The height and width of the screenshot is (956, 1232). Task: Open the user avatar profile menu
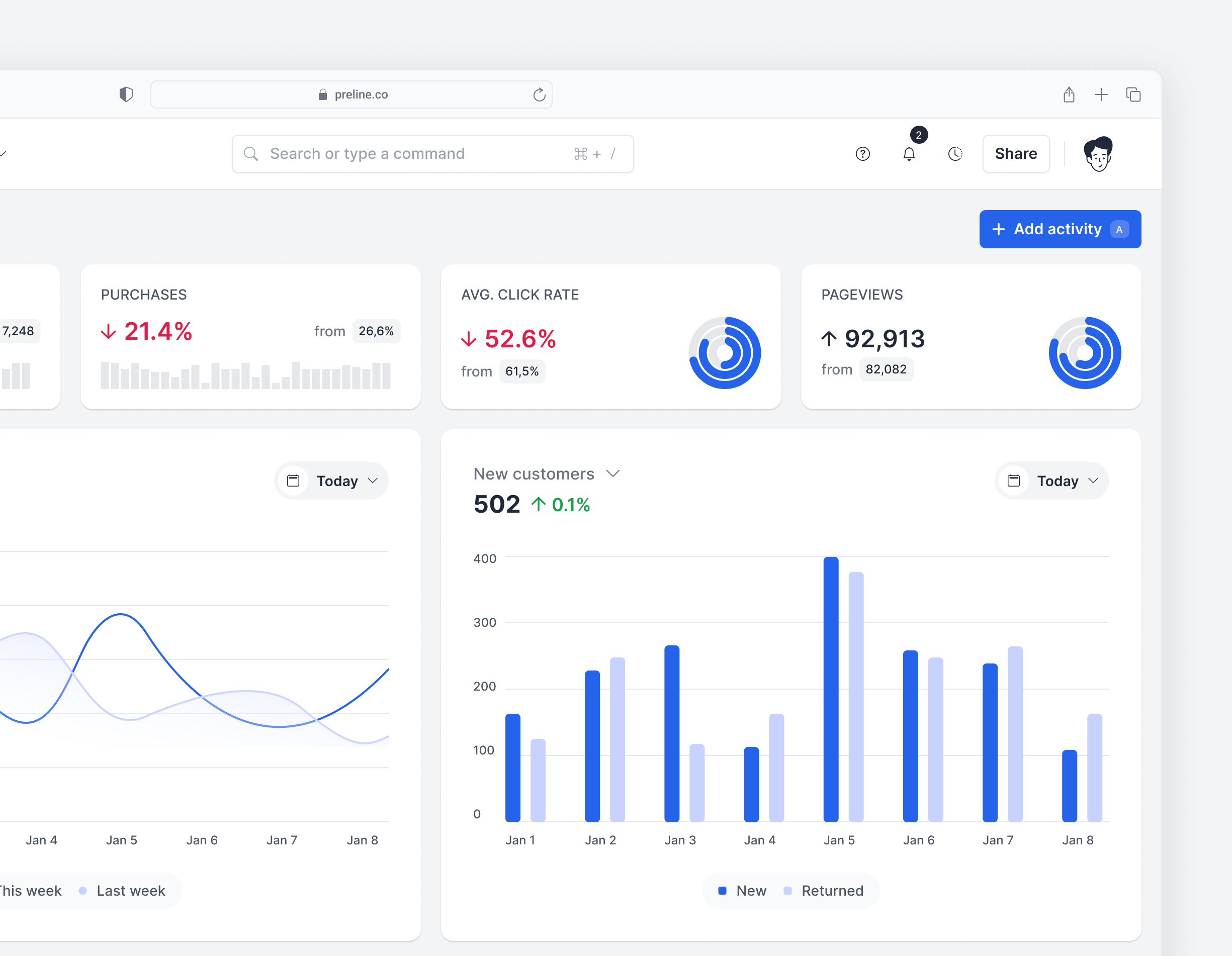(1098, 153)
